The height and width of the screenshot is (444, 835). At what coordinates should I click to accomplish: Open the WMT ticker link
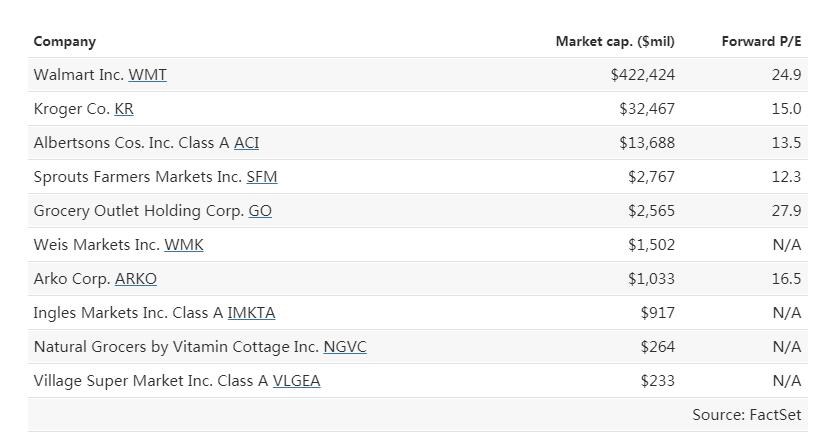[148, 75]
